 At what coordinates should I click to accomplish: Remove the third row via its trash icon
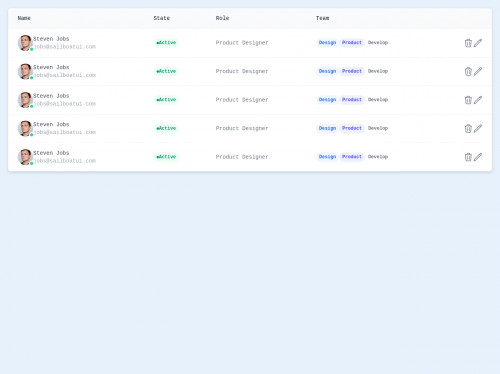pyautogui.click(x=468, y=100)
